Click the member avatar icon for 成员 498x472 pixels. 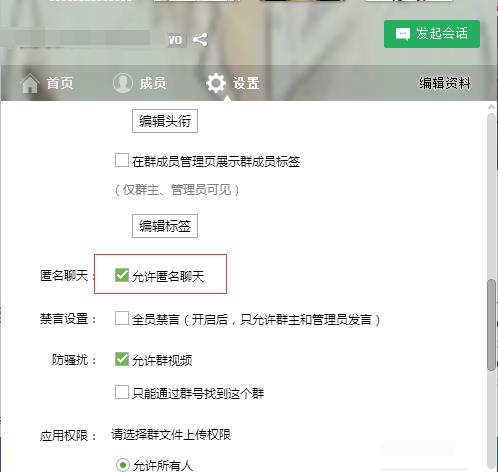coord(123,83)
